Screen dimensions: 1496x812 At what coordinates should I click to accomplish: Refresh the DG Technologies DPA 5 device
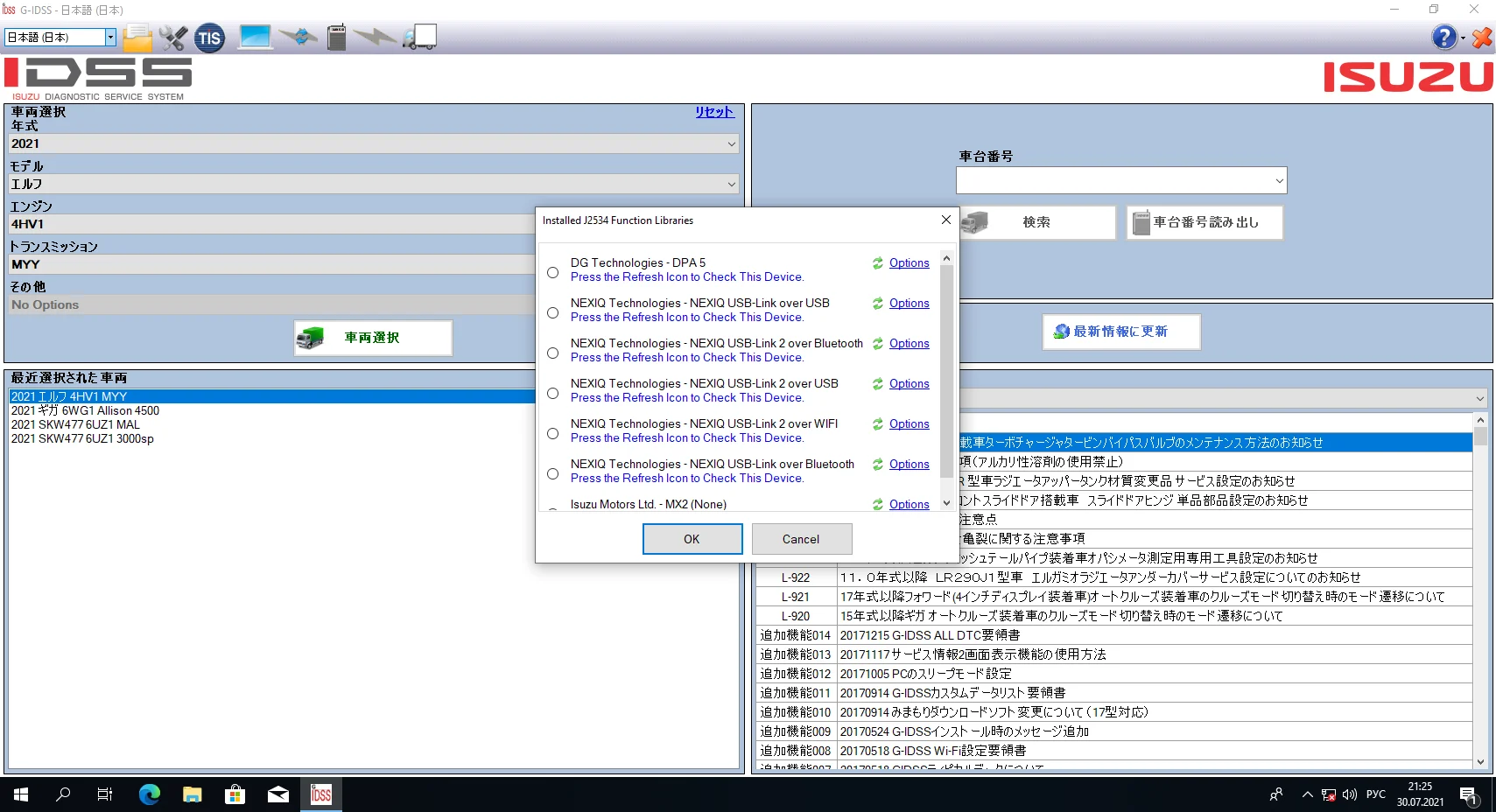tap(877, 263)
